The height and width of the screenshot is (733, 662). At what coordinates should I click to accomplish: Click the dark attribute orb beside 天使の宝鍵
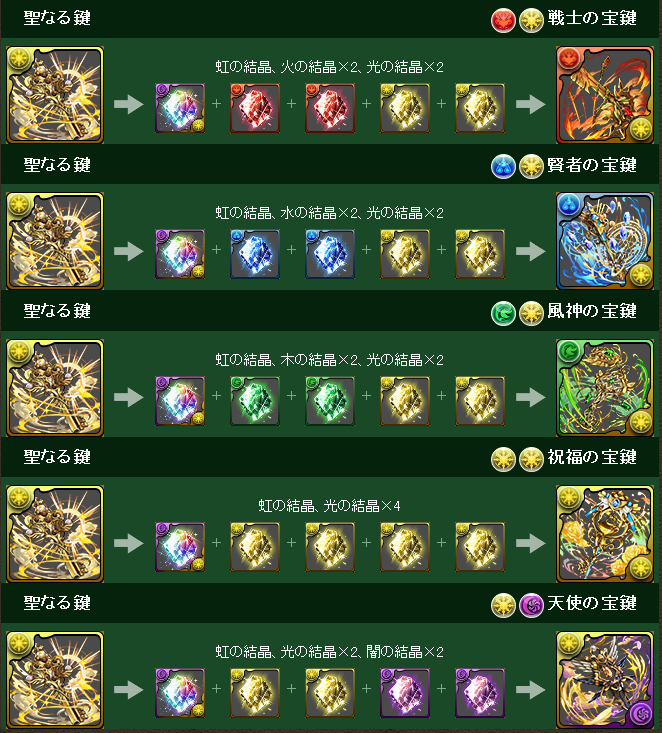point(531,605)
